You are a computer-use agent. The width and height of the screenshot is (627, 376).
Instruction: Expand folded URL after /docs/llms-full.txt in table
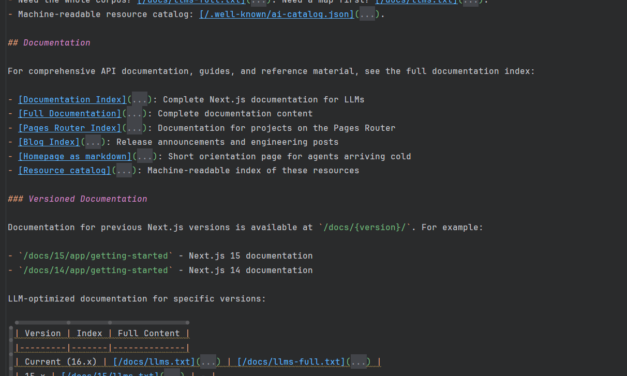pyautogui.click(x=358, y=362)
